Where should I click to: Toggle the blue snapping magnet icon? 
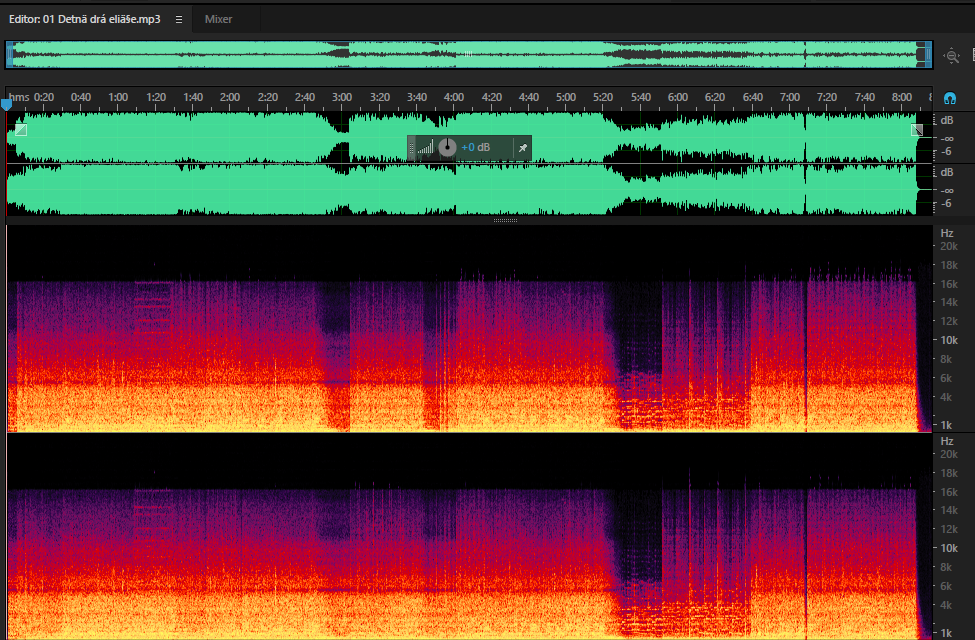(x=950, y=98)
